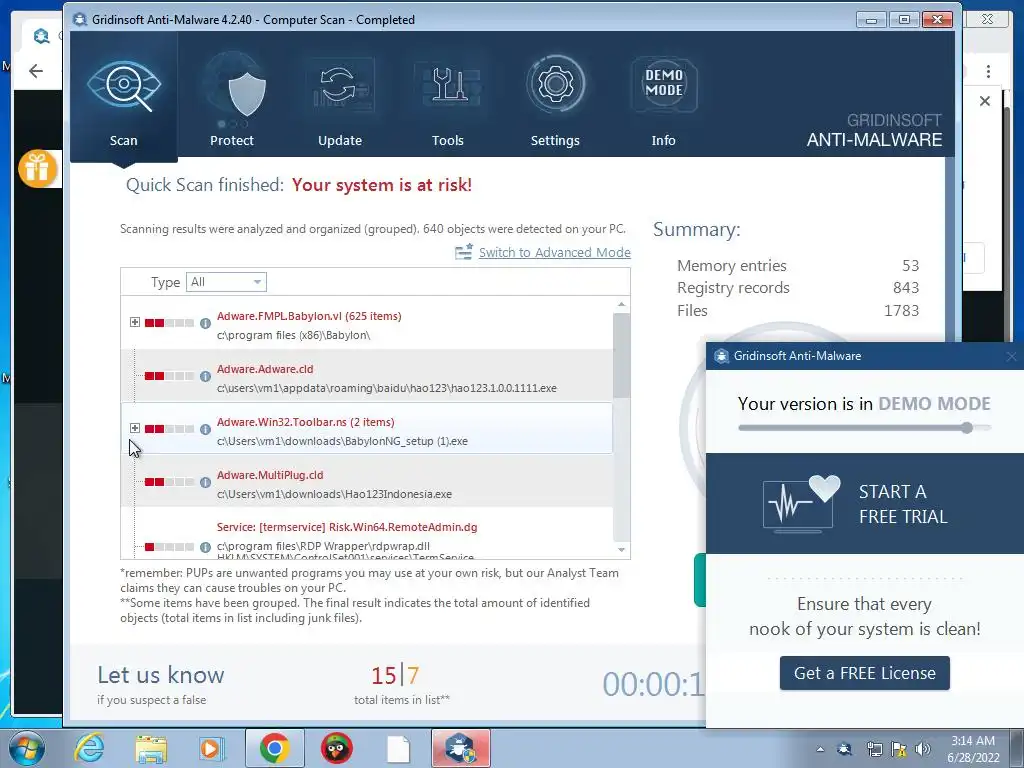
Task: Open the taskbar clock showing 3:14 AM
Action: click(973, 749)
